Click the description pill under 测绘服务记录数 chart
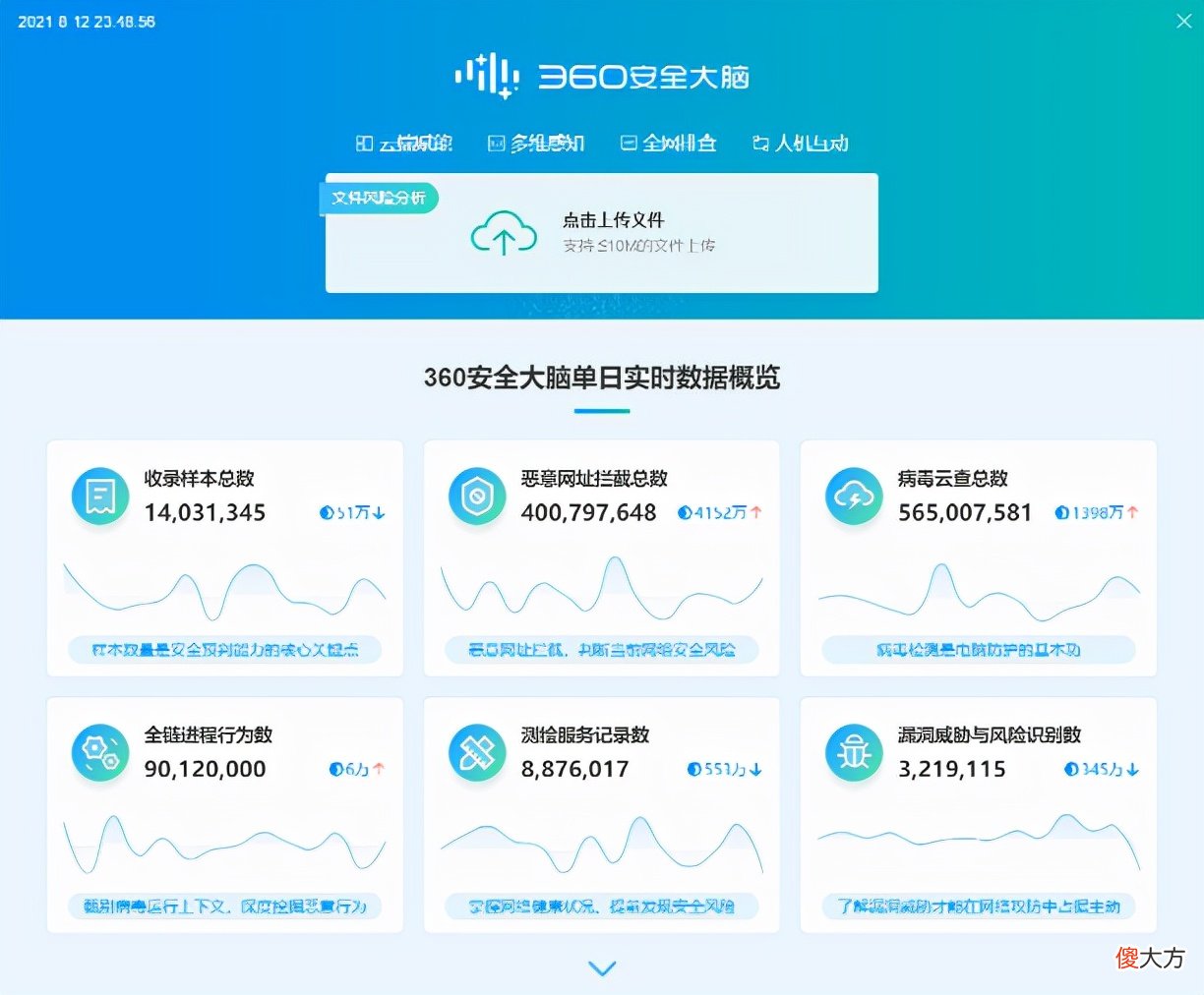1204x995 pixels. coord(601,907)
